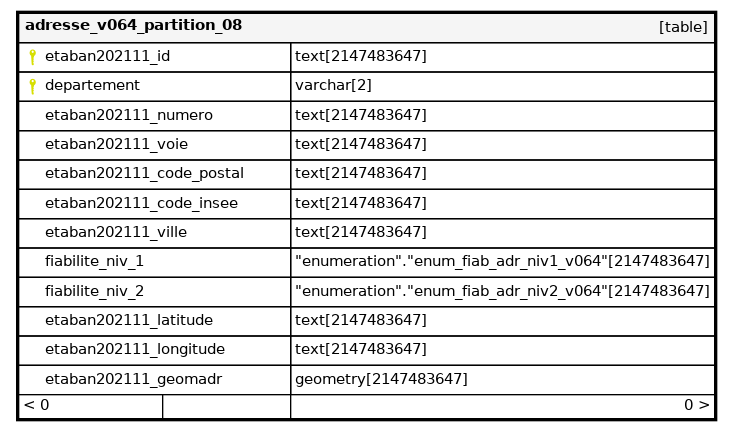
Task: Click the etaban202111_latitude column
Action: coord(128,320)
